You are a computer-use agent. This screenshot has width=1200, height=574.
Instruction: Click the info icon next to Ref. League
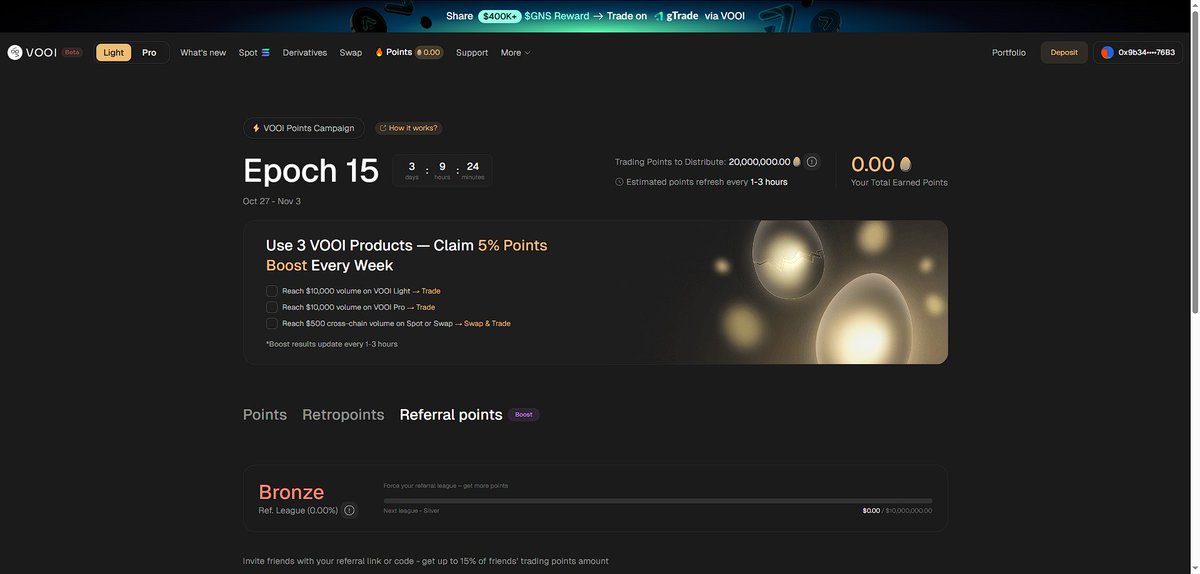(349, 510)
